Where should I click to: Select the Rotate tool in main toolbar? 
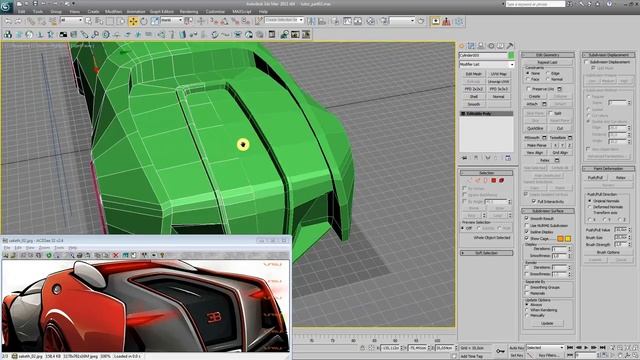[x=144, y=21]
